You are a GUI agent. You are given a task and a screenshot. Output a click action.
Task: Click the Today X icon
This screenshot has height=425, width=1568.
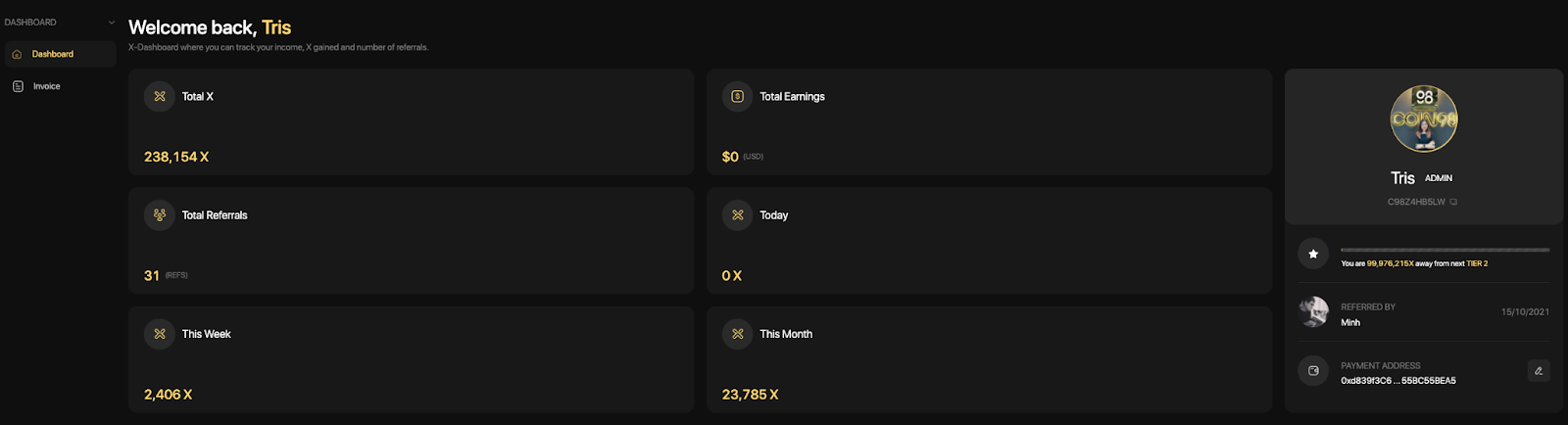click(738, 214)
